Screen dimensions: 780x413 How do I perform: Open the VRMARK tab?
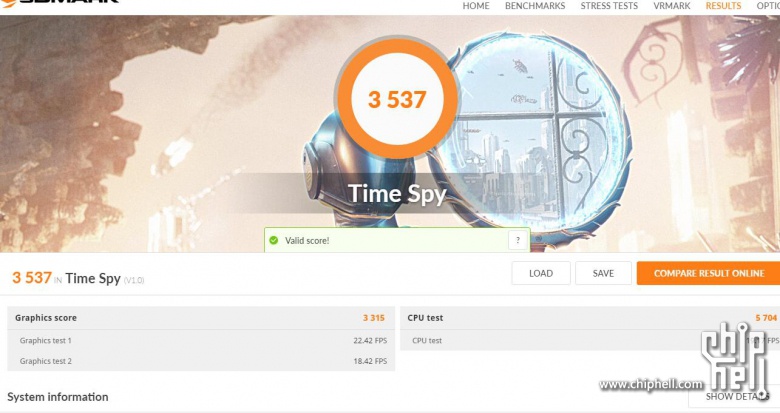[x=672, y=6]
